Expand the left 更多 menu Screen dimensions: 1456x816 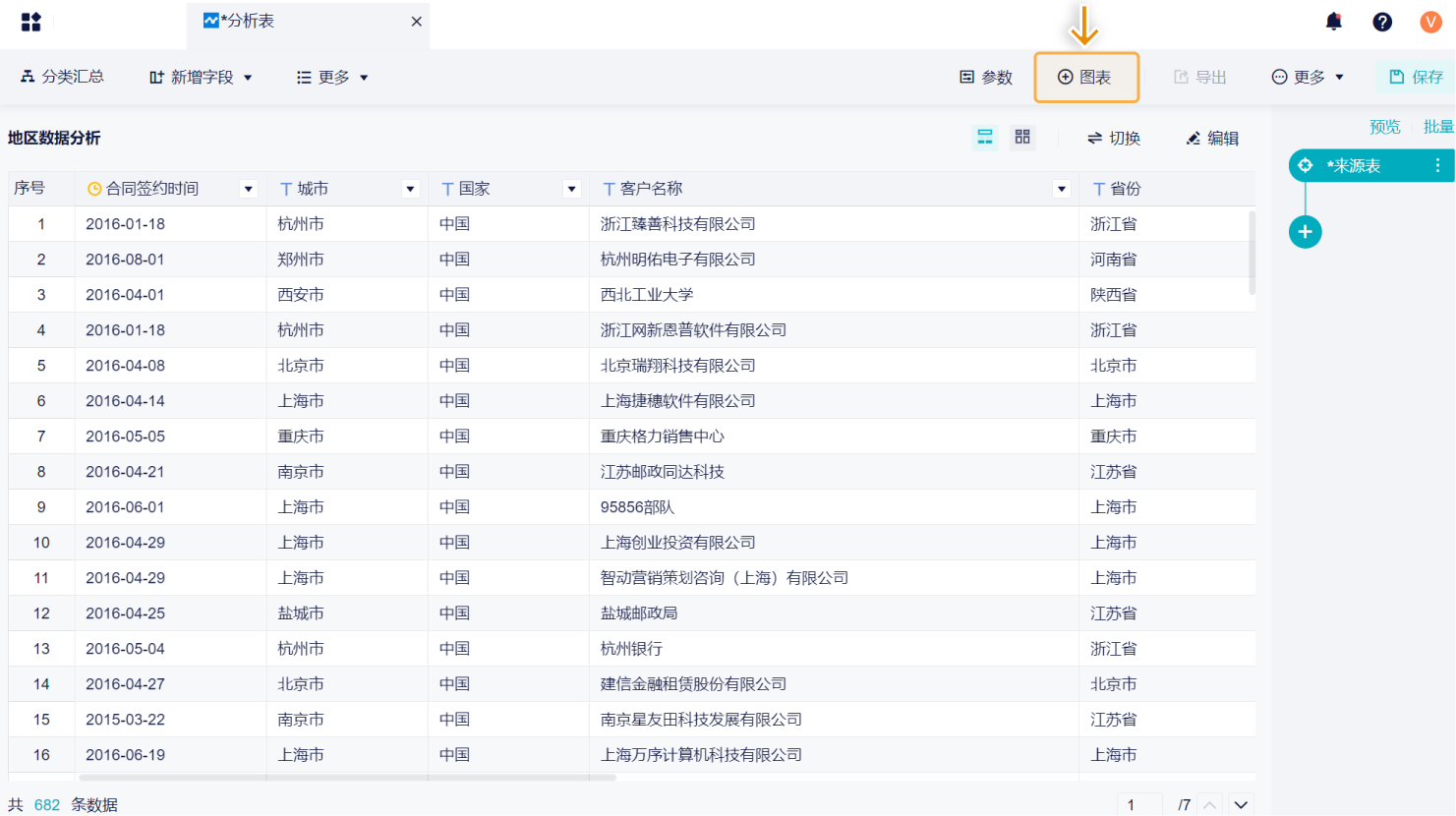click(x=332, y=77)
